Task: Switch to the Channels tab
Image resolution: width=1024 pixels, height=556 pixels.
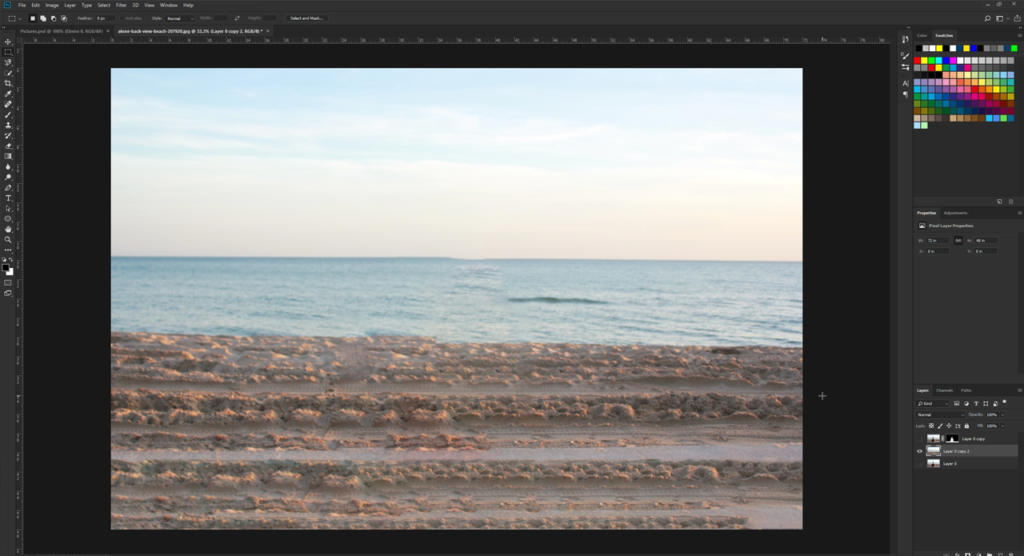Action: [944, 390]
